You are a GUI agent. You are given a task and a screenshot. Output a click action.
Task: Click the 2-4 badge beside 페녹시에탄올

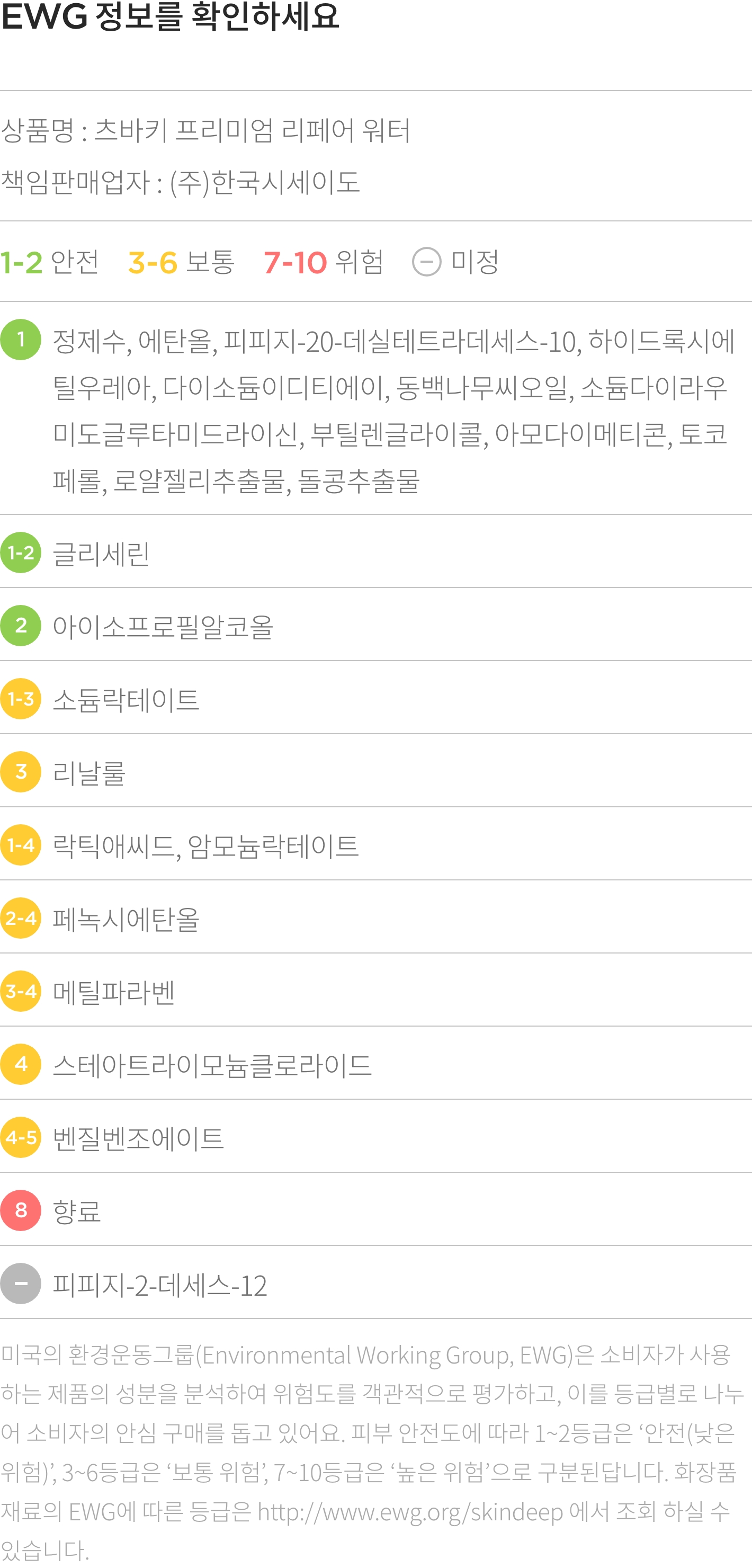pos(21,918)
